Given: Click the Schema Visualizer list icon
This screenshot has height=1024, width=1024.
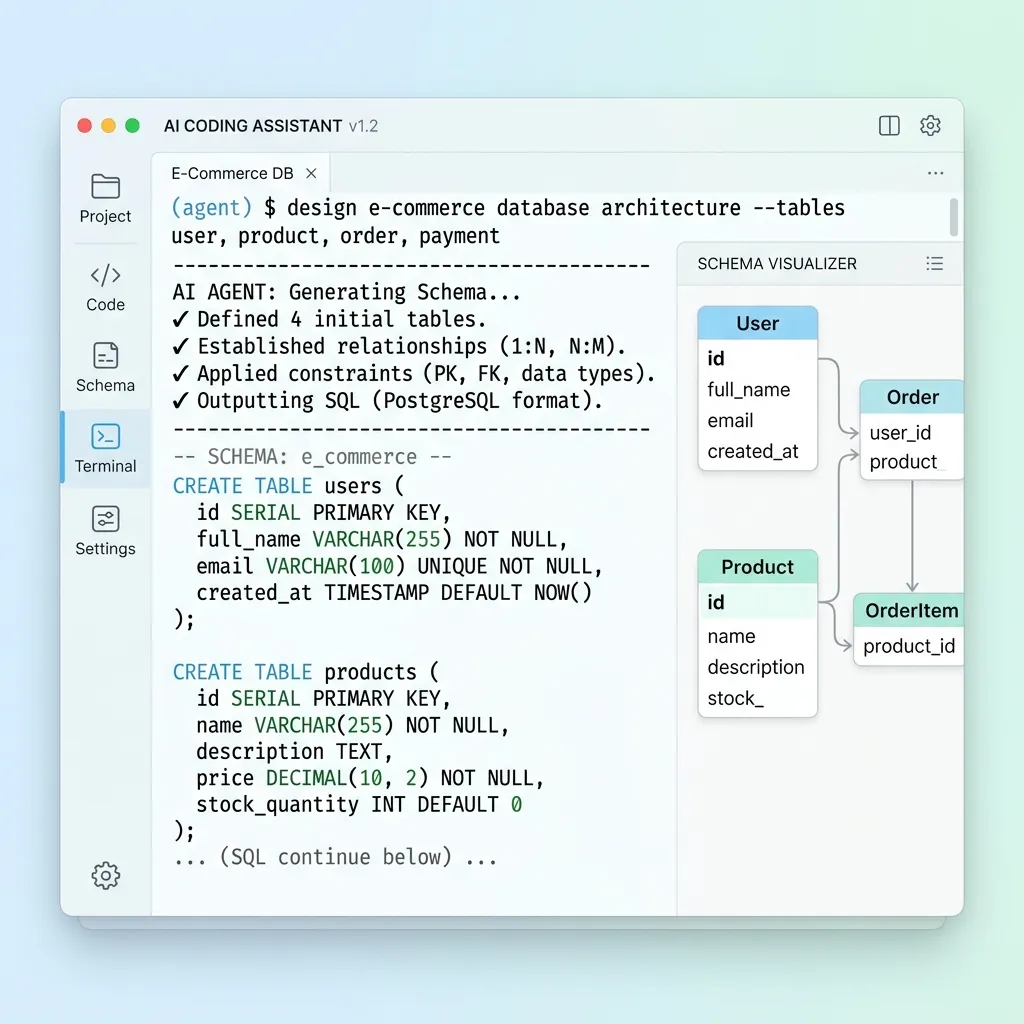Looking at the screenshot, I should pyautogui.click(x=935, y=263).
